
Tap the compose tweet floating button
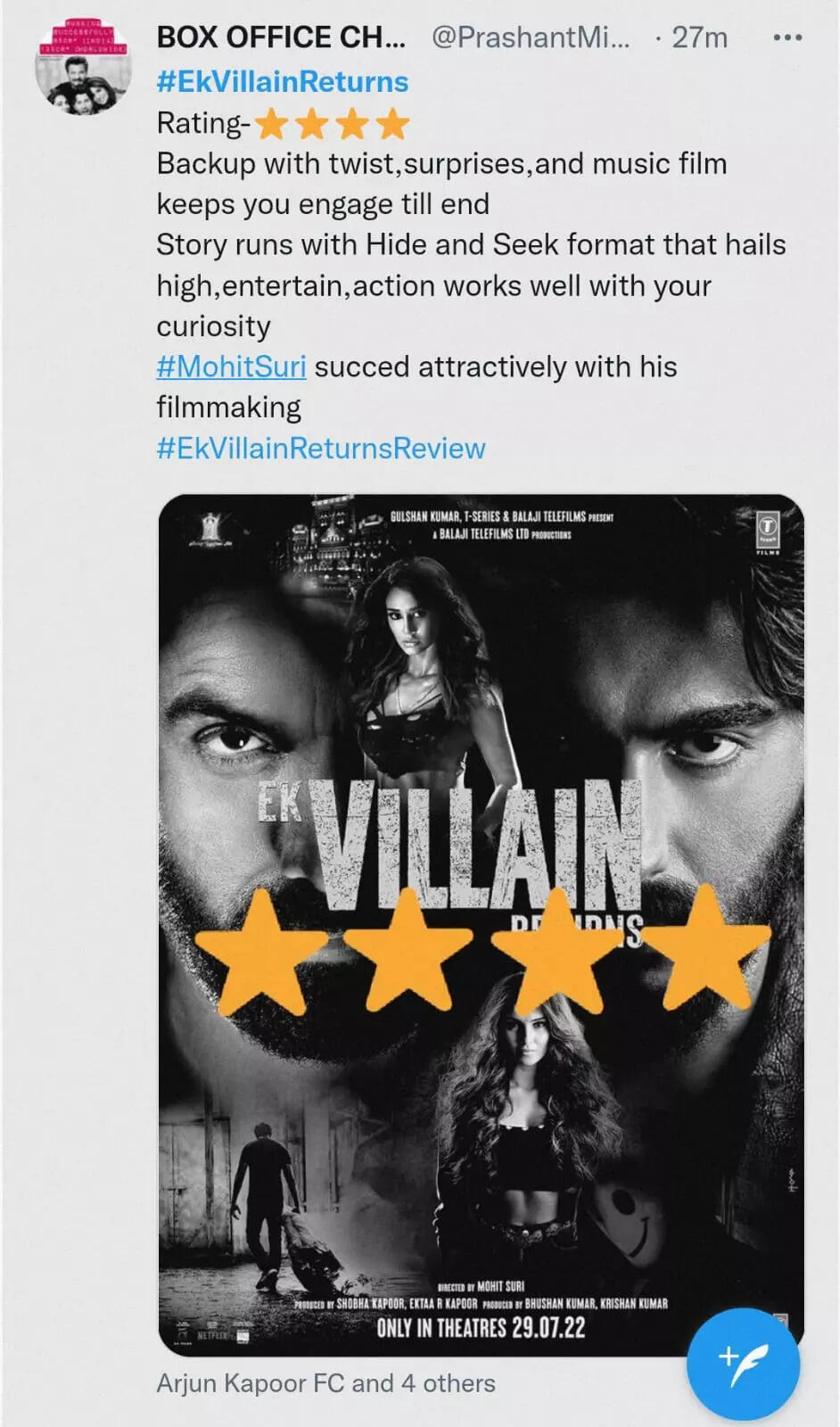click(743, 1364)
